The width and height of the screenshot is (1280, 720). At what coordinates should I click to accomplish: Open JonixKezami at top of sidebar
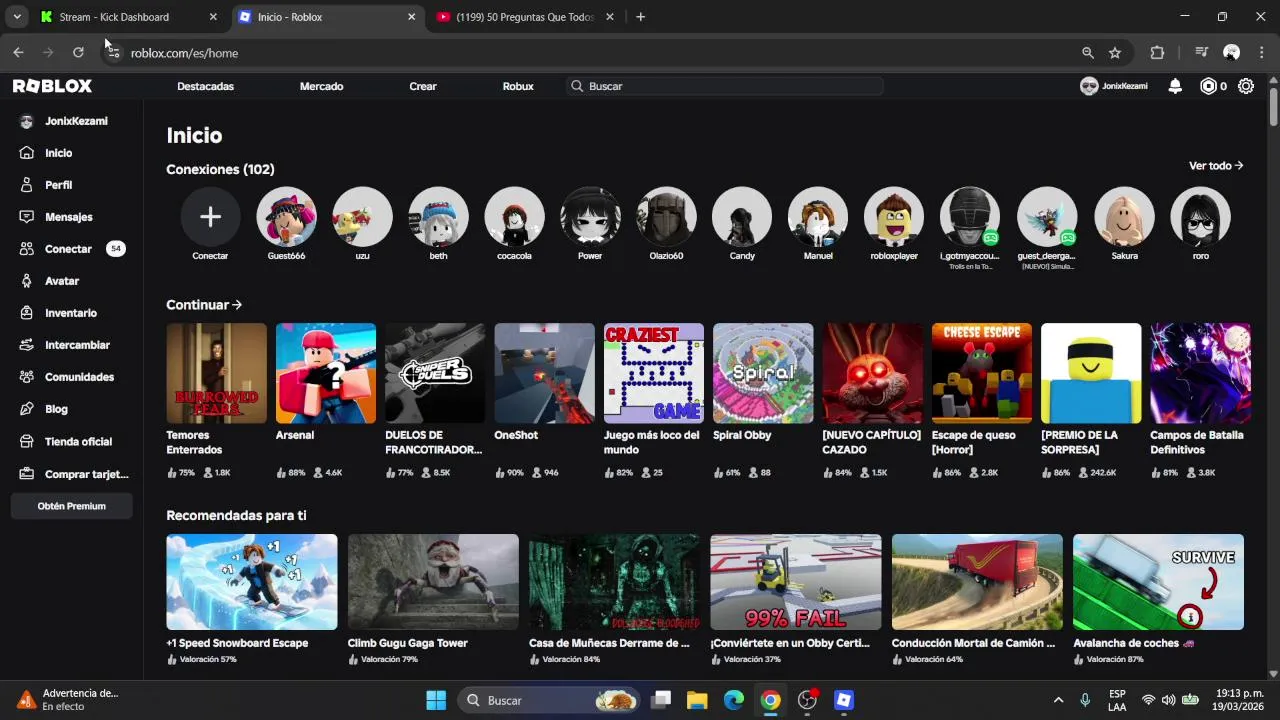tap(65, 121)
